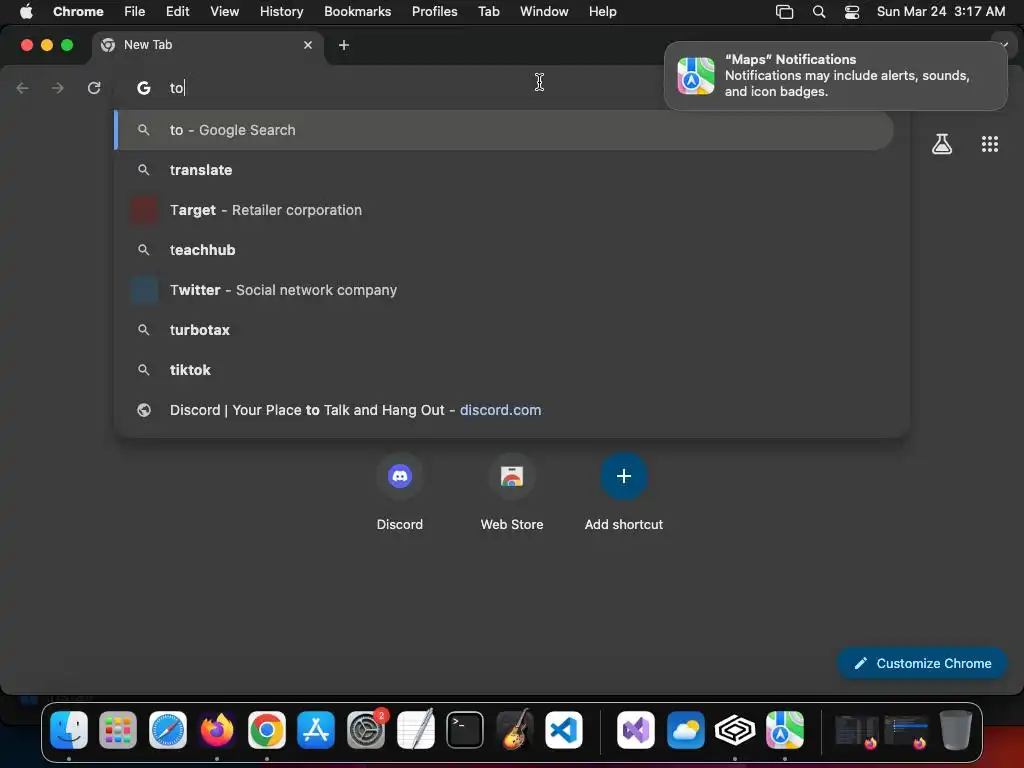Open the Help menu
The width and height of the screenshot is (1024, 768).
[x=602, y=12]
